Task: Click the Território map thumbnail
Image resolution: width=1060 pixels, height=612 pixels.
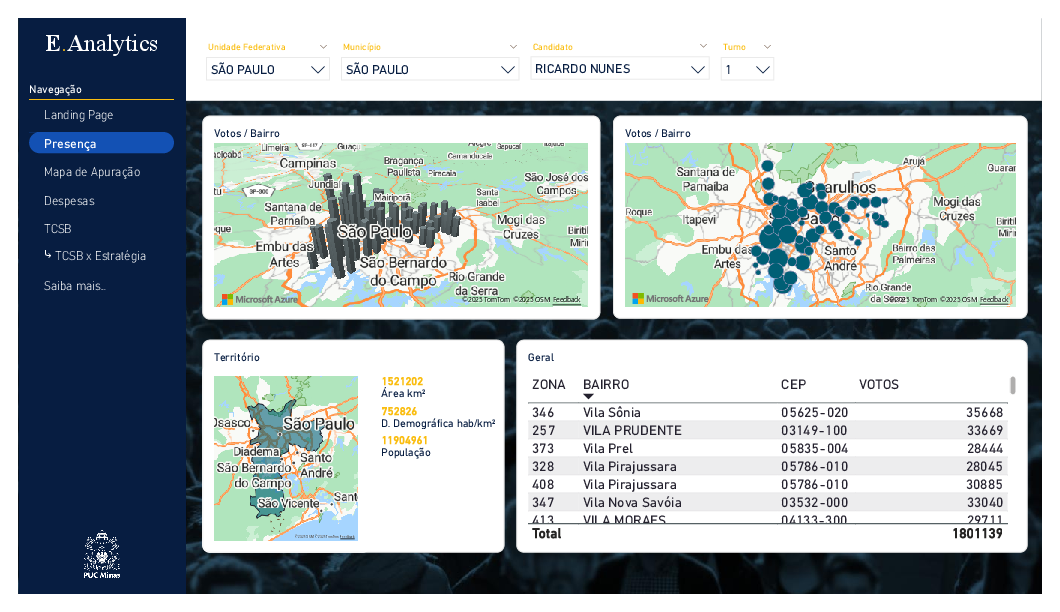Action: 286,458
